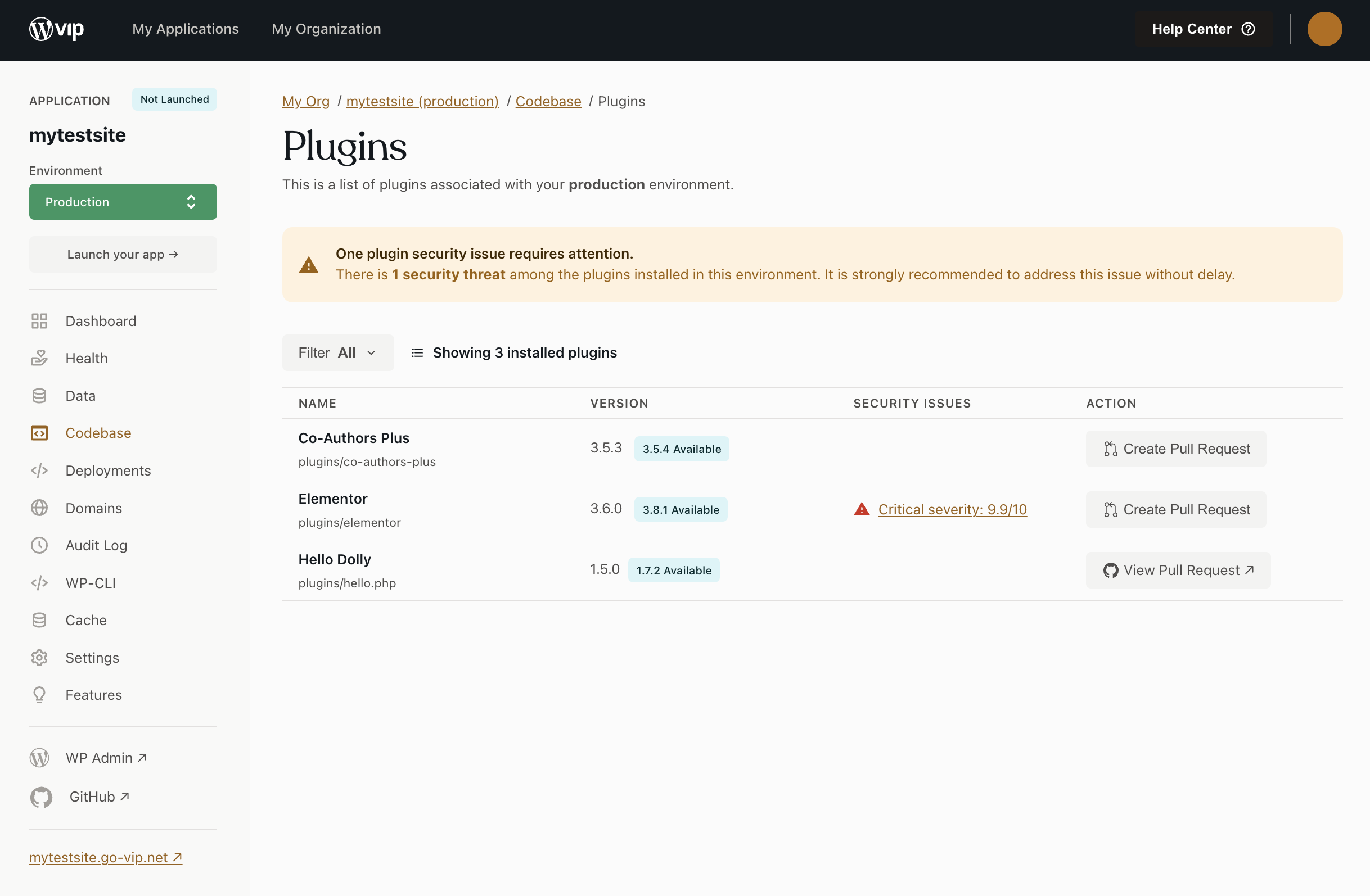Click GitHub icon in Hello Dolly row
Image resolution: width=1370 pixels, height=896 pixels.
(1110, 571)
